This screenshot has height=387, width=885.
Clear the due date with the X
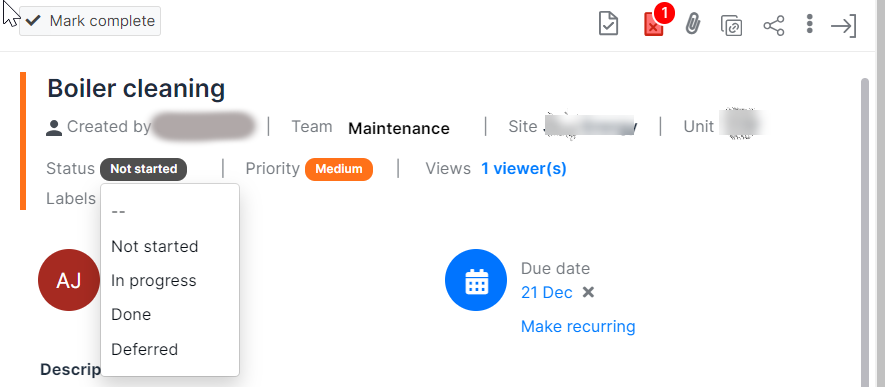[x=588, y=292]
